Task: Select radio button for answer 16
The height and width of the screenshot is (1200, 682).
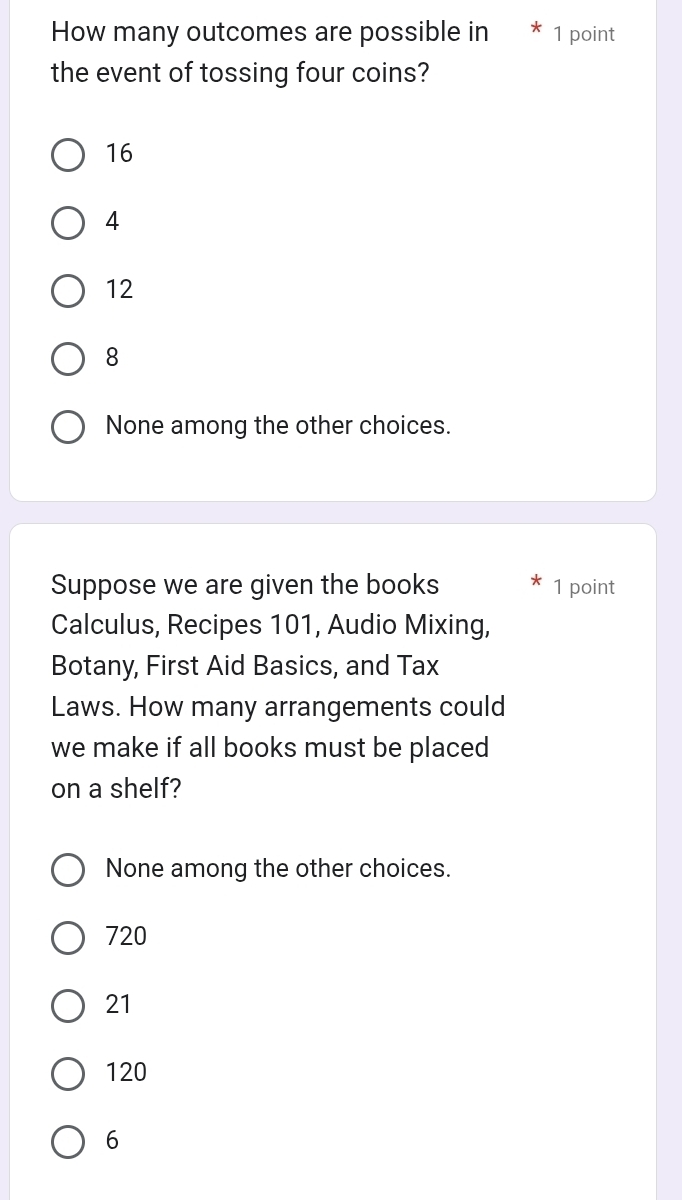Action: tap(68, 155)
